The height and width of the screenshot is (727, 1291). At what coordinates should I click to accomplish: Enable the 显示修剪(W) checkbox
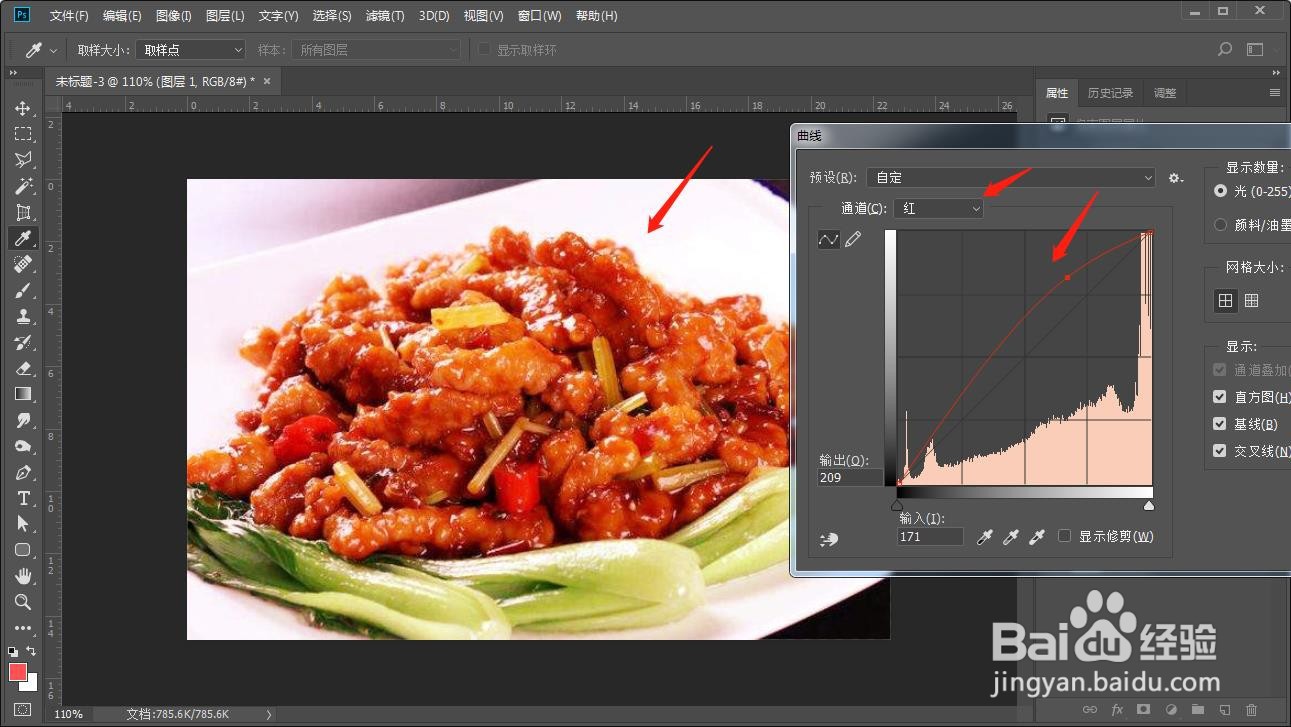tap(1064, 536)
